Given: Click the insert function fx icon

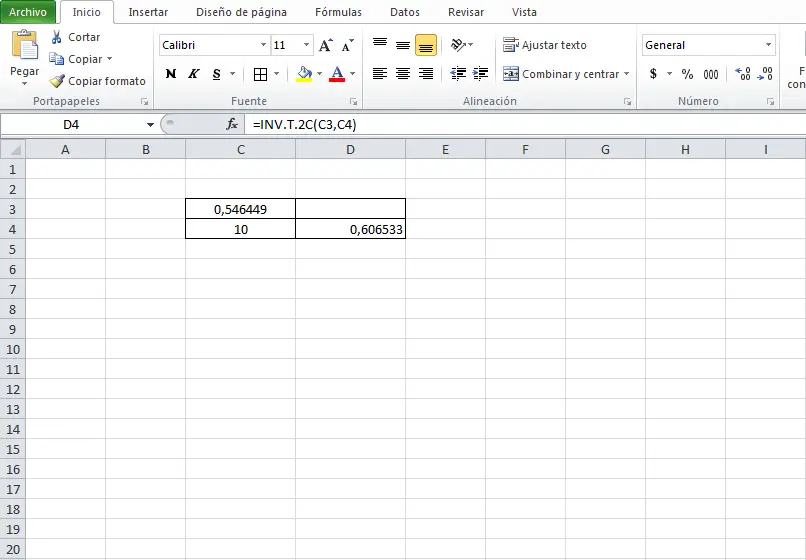Looking at the screenshot, I should pos(232,124).
